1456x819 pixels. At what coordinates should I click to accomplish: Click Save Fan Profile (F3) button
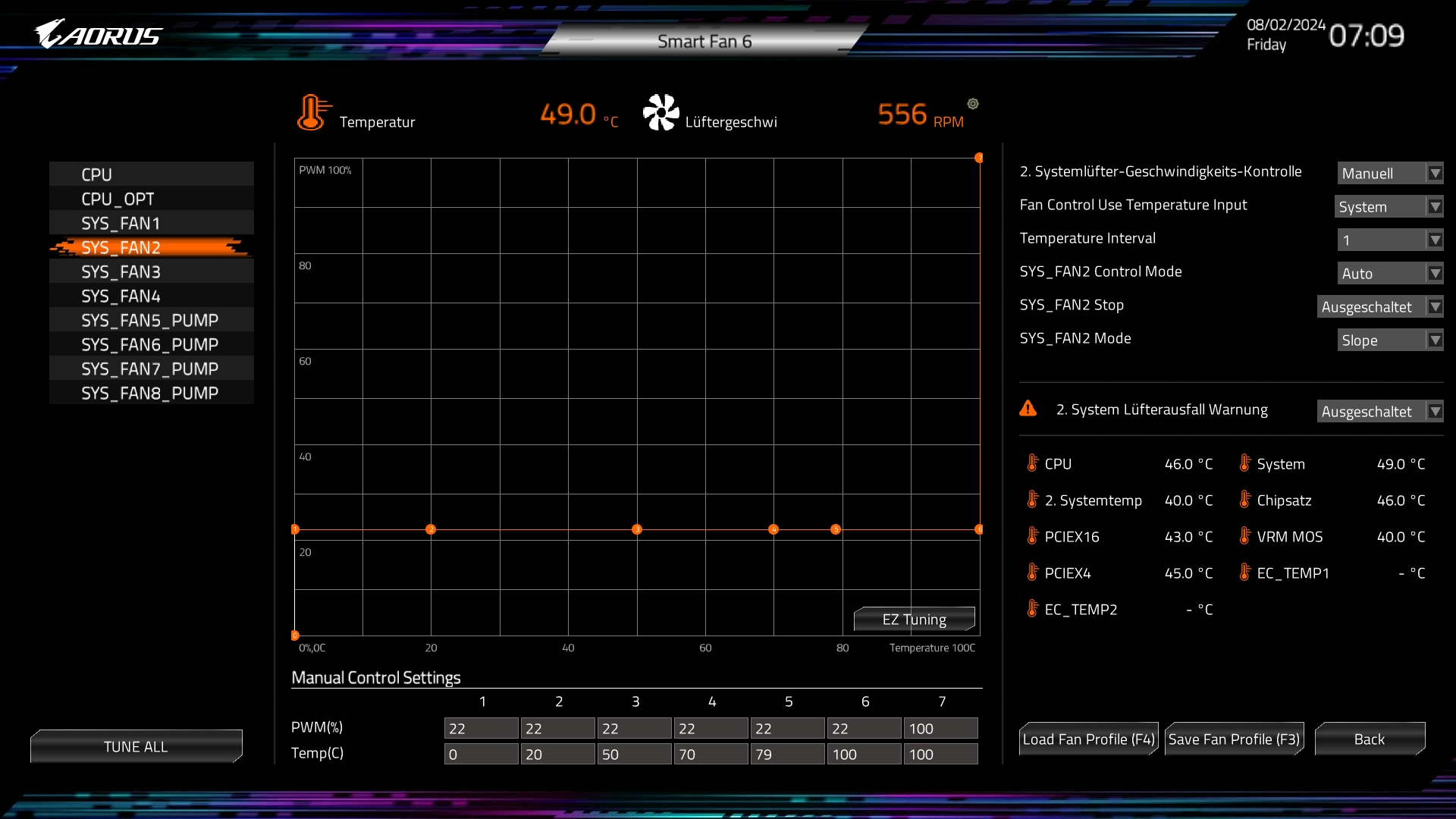[x=1234, y=739]
